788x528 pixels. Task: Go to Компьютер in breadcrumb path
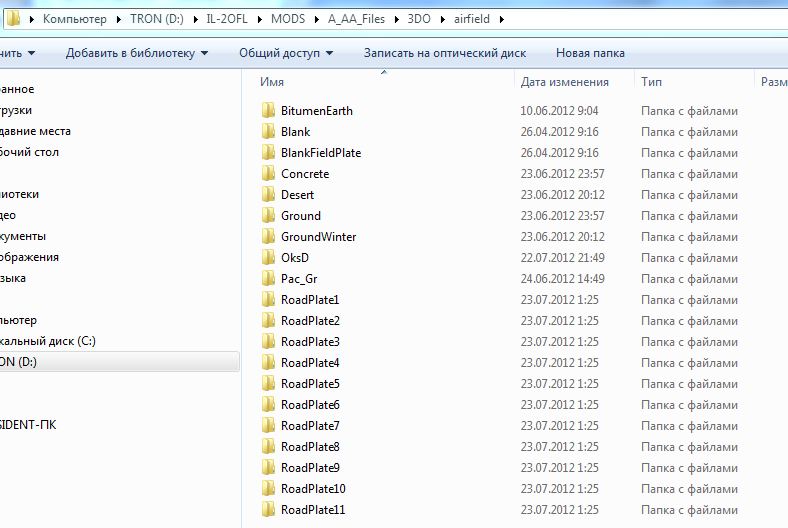coord(74,19)
